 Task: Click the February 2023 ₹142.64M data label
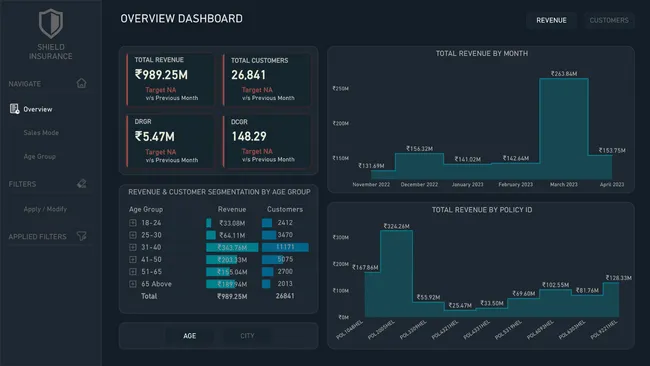coord(516,158)
